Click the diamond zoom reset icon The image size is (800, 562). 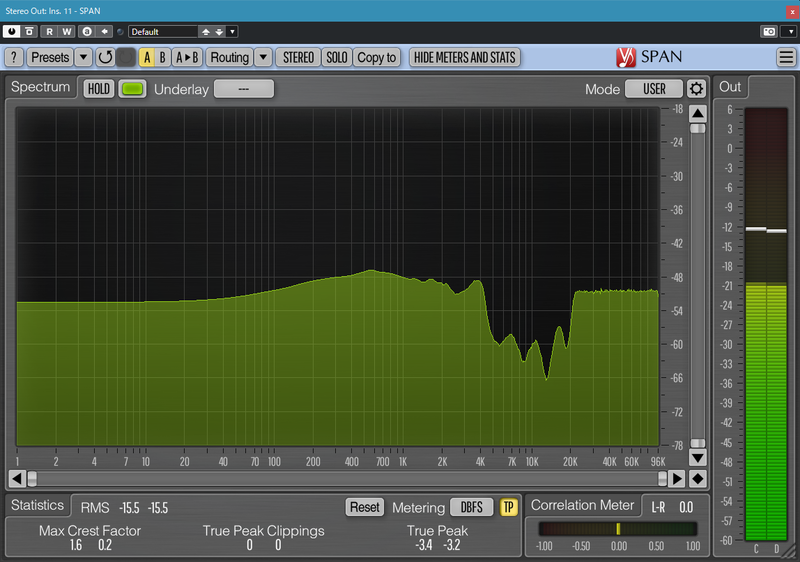tap(697, 478)
